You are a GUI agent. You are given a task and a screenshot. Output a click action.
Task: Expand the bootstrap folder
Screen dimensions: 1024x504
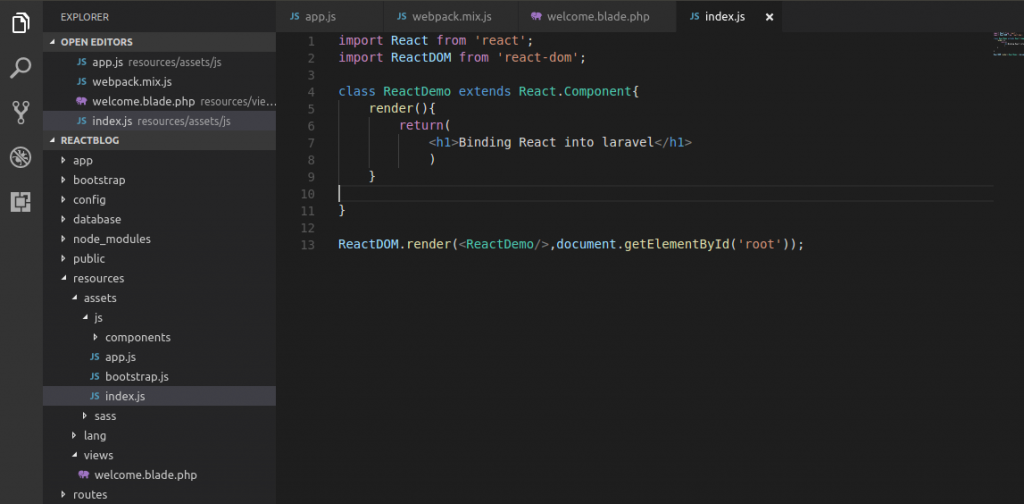coord(159,180)
